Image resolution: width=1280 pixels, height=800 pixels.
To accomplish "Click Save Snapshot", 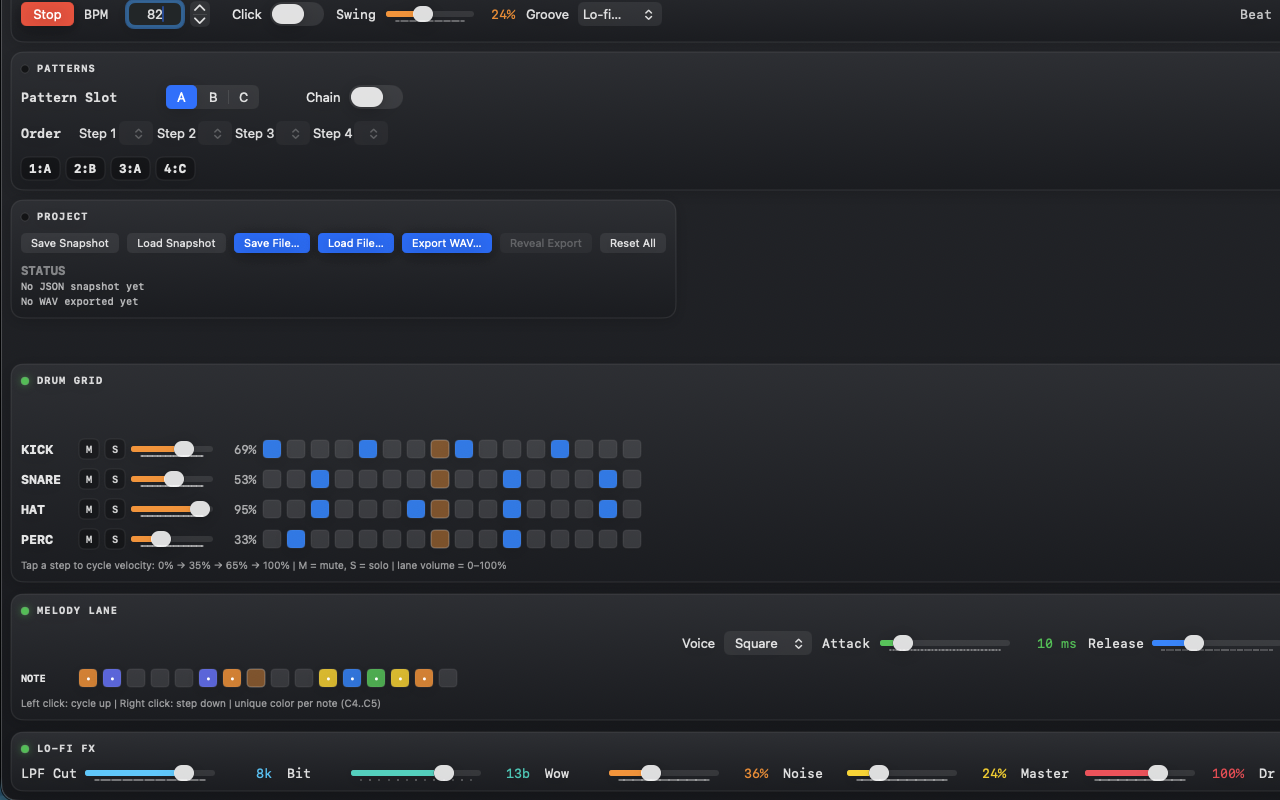I will pos(70,243).
